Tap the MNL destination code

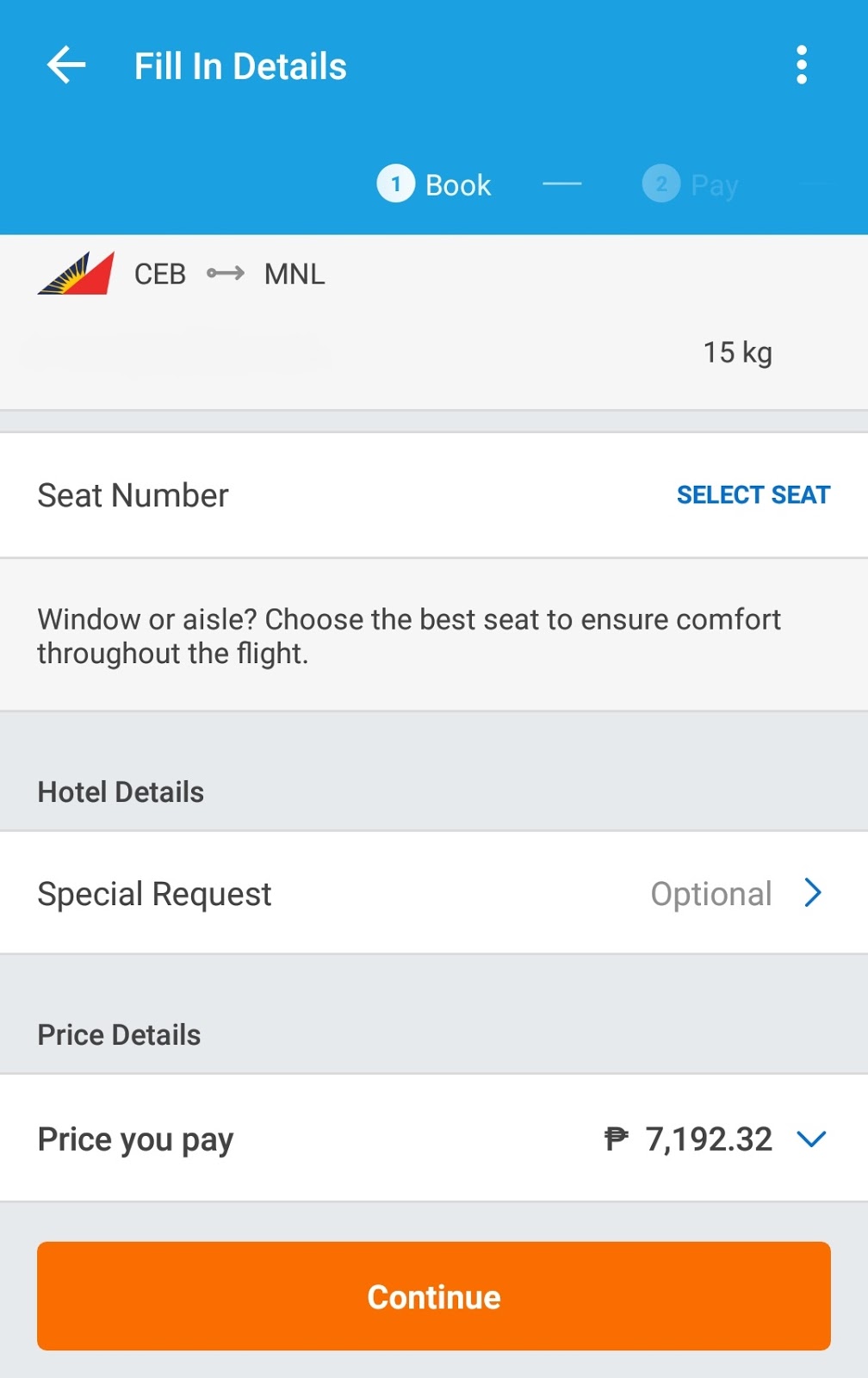[x=294, y=274]
